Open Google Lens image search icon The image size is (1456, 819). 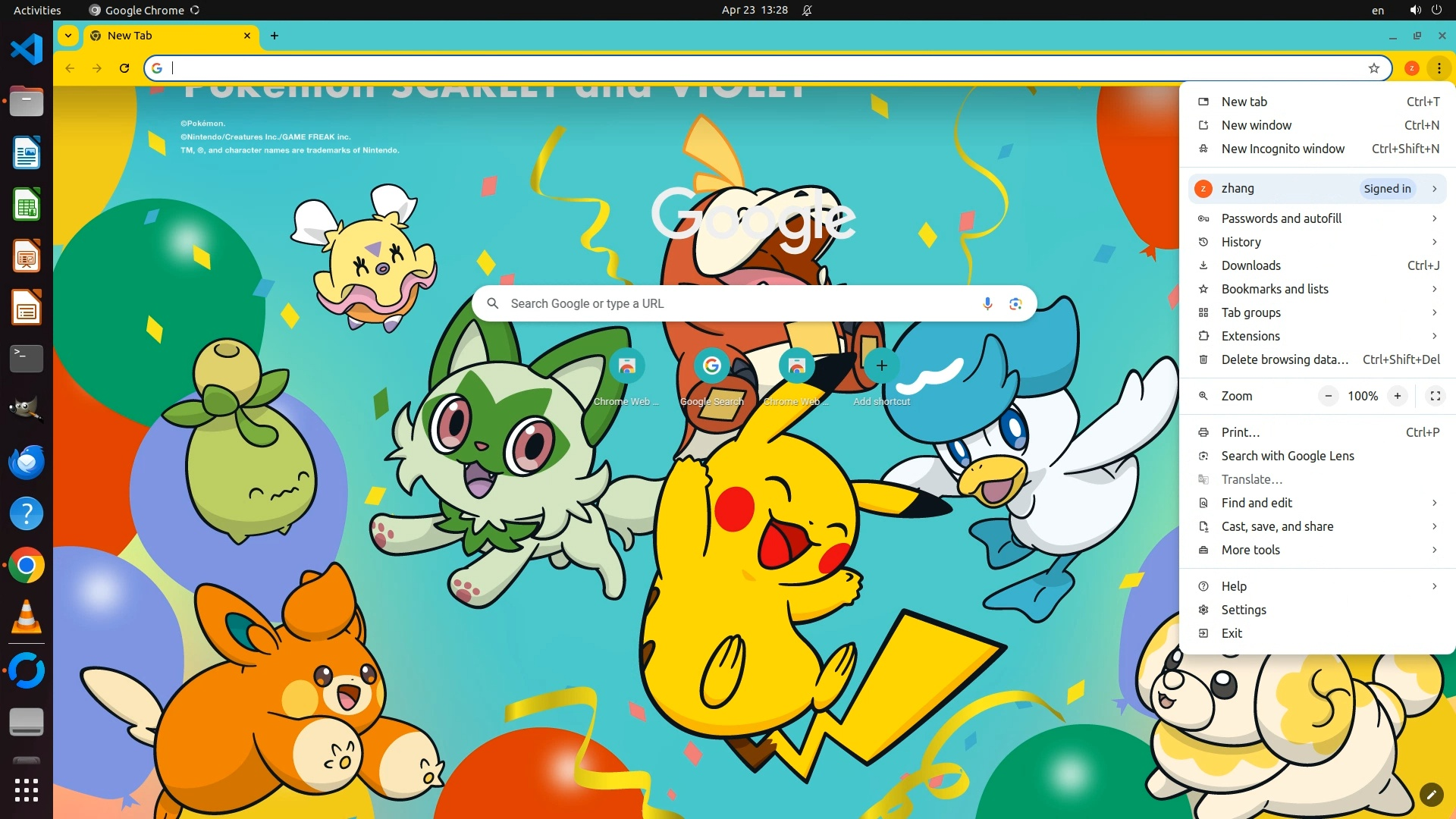pyautogui.click(x=1015, y=303)
